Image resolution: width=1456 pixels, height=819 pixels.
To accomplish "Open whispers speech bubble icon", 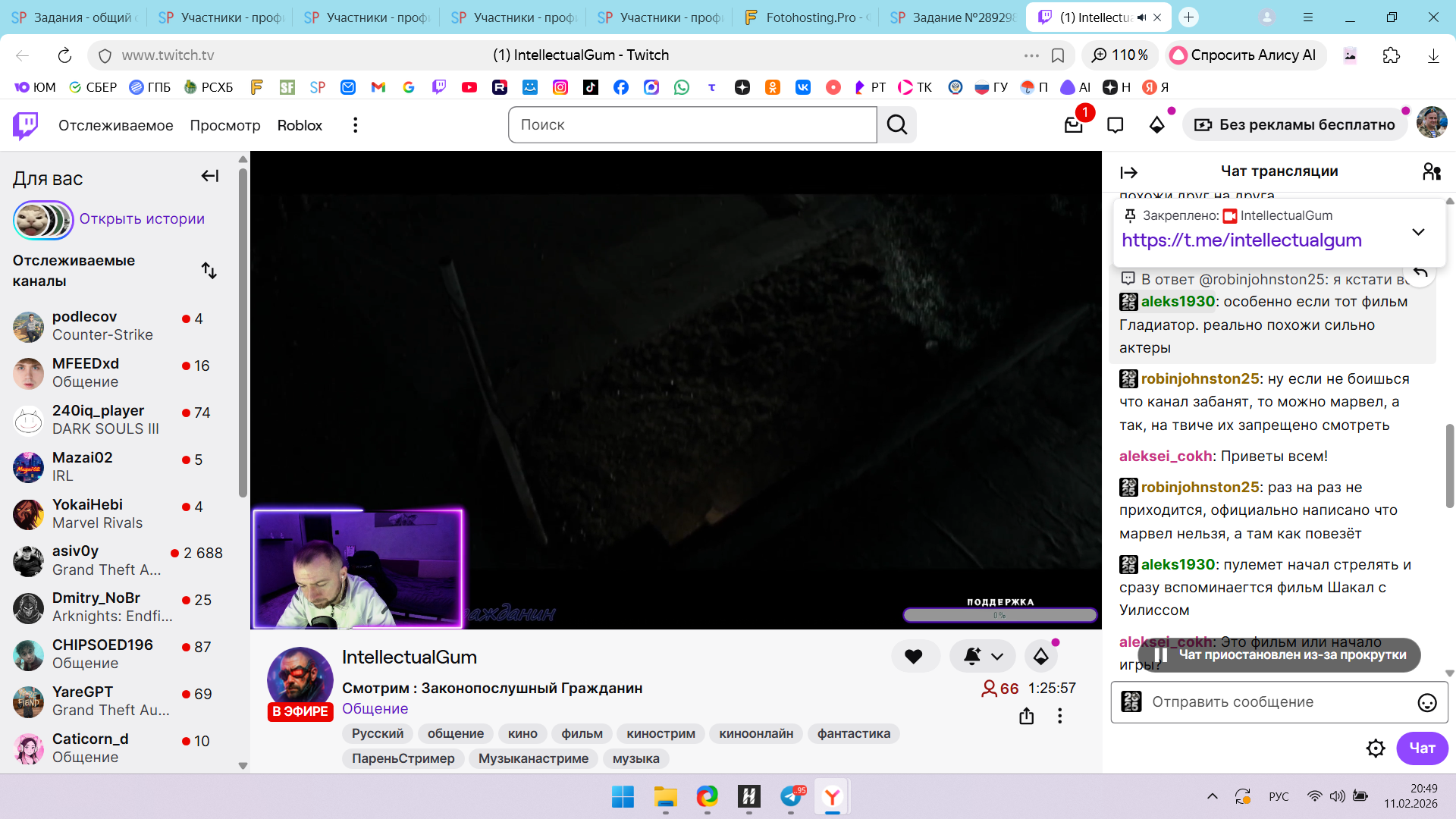I will pyautogui.click(x=1115, y=125).
